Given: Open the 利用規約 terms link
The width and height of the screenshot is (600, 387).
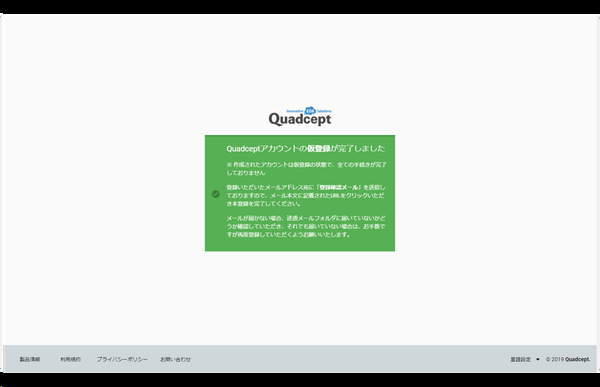Looking at the screenshot, I should tap(70, 359).
